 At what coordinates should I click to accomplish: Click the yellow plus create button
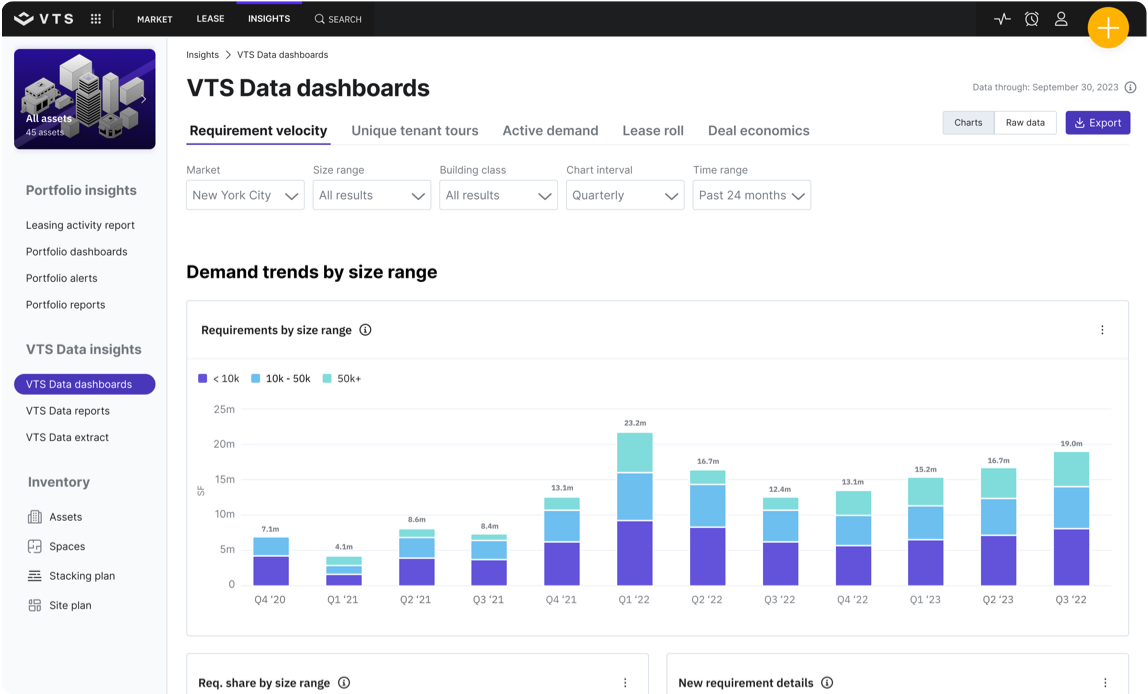[1108, 28]
